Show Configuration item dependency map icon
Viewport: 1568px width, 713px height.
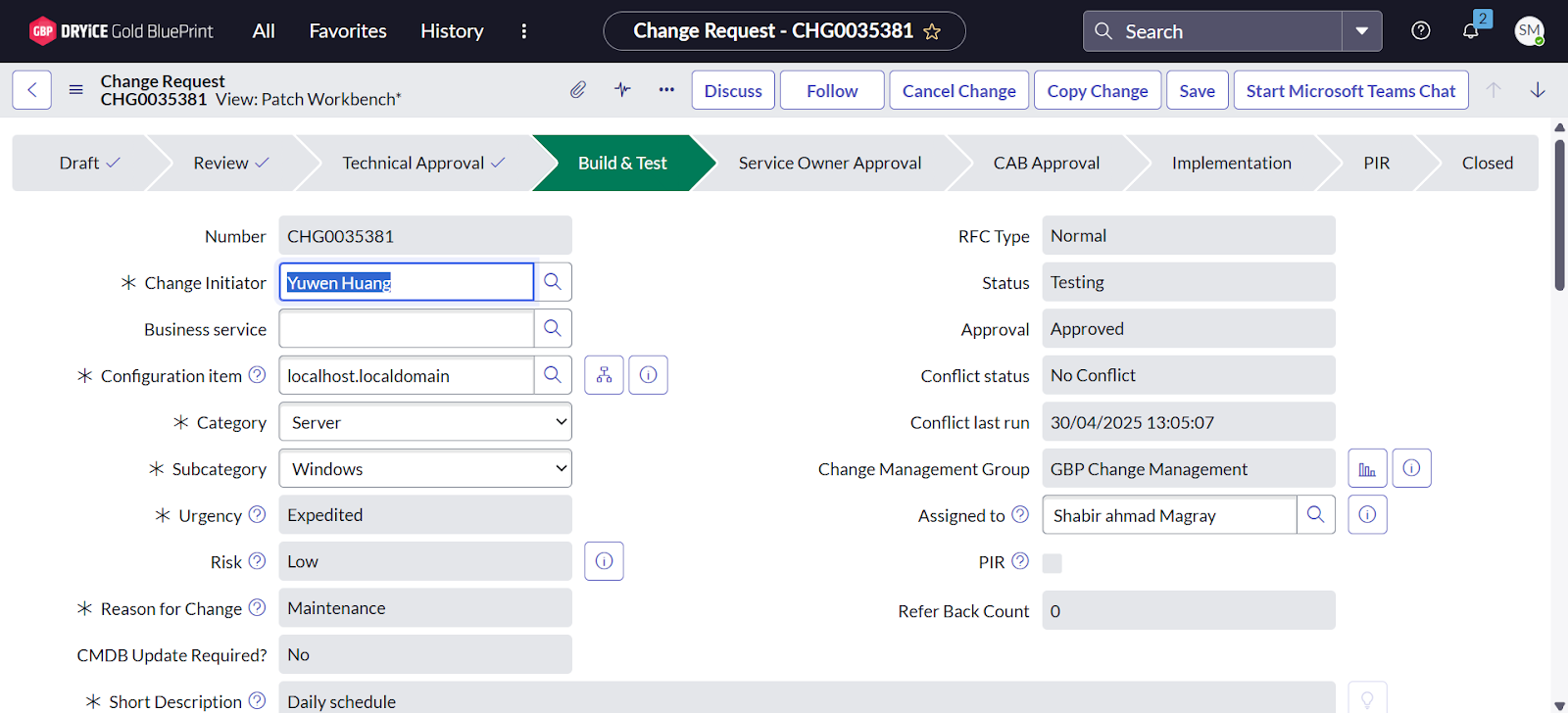pyautogui.click(x=604, y=375)
